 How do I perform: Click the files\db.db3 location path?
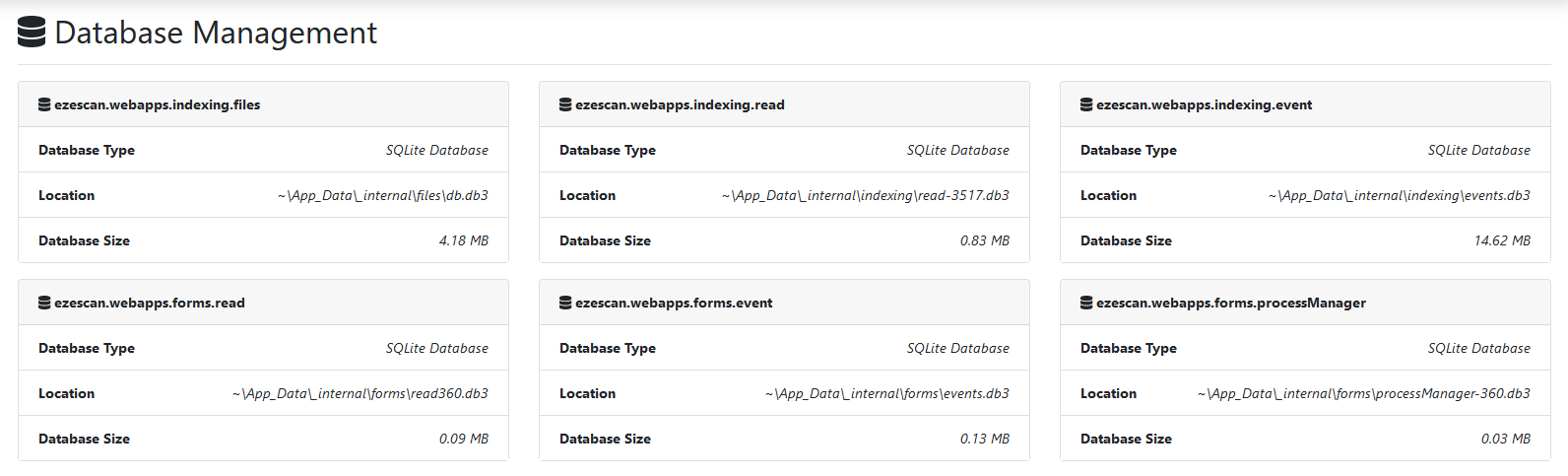383,195
